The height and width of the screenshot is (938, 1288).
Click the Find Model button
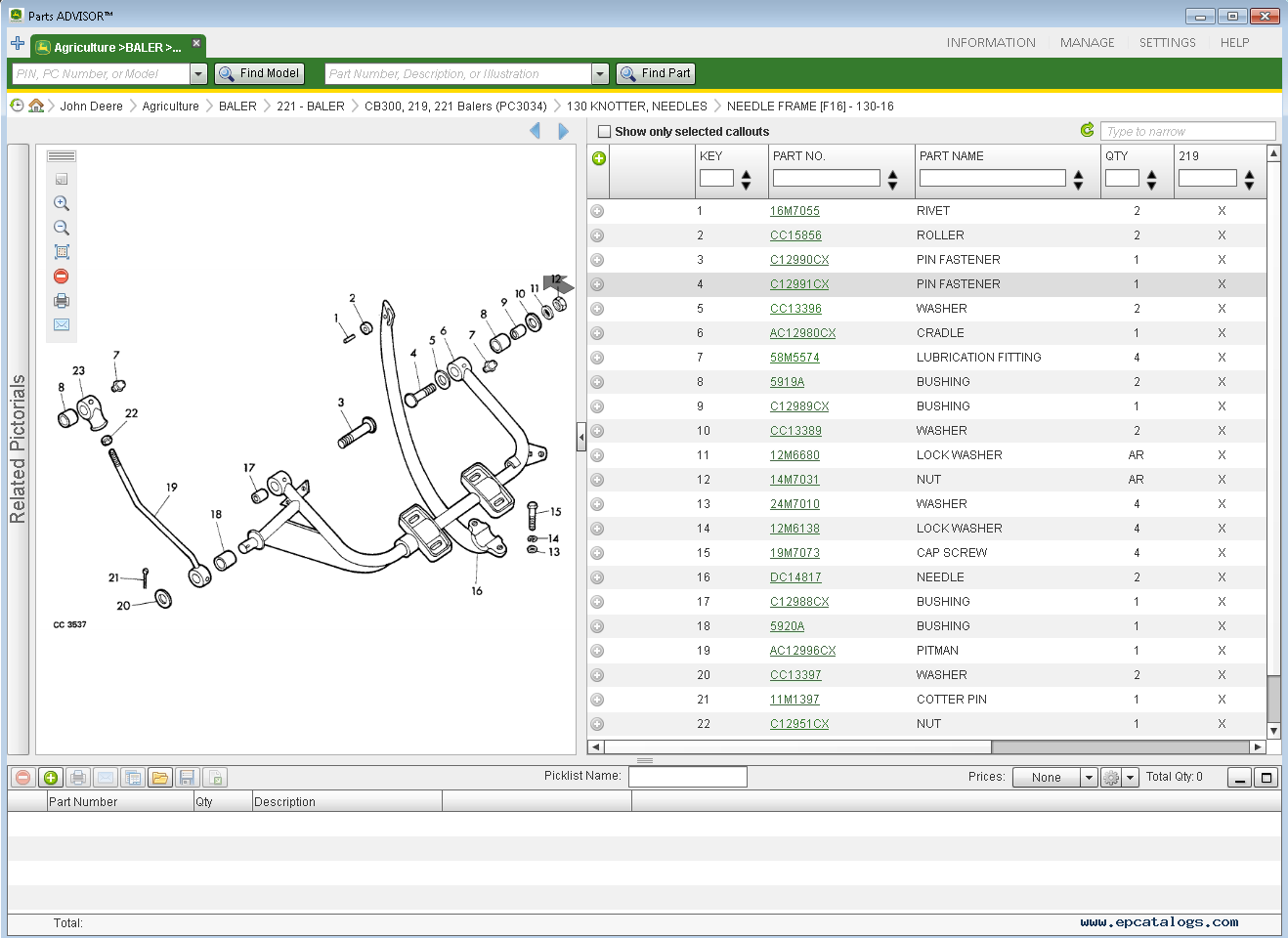click(x=260, y=73)
